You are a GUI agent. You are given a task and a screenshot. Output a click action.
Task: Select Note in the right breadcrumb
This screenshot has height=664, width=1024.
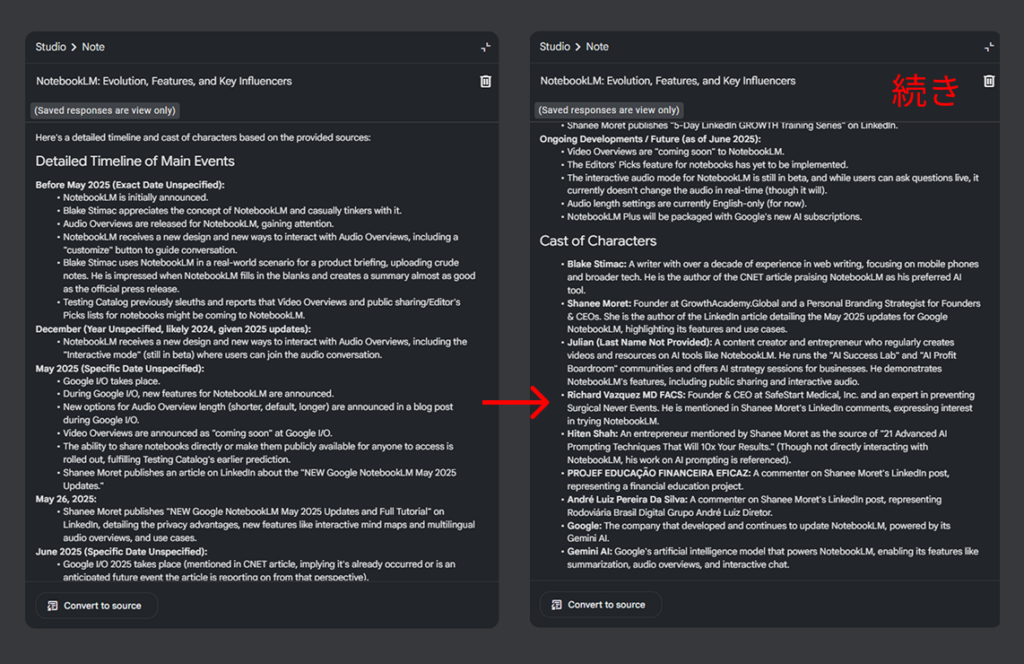pos(597,47)
